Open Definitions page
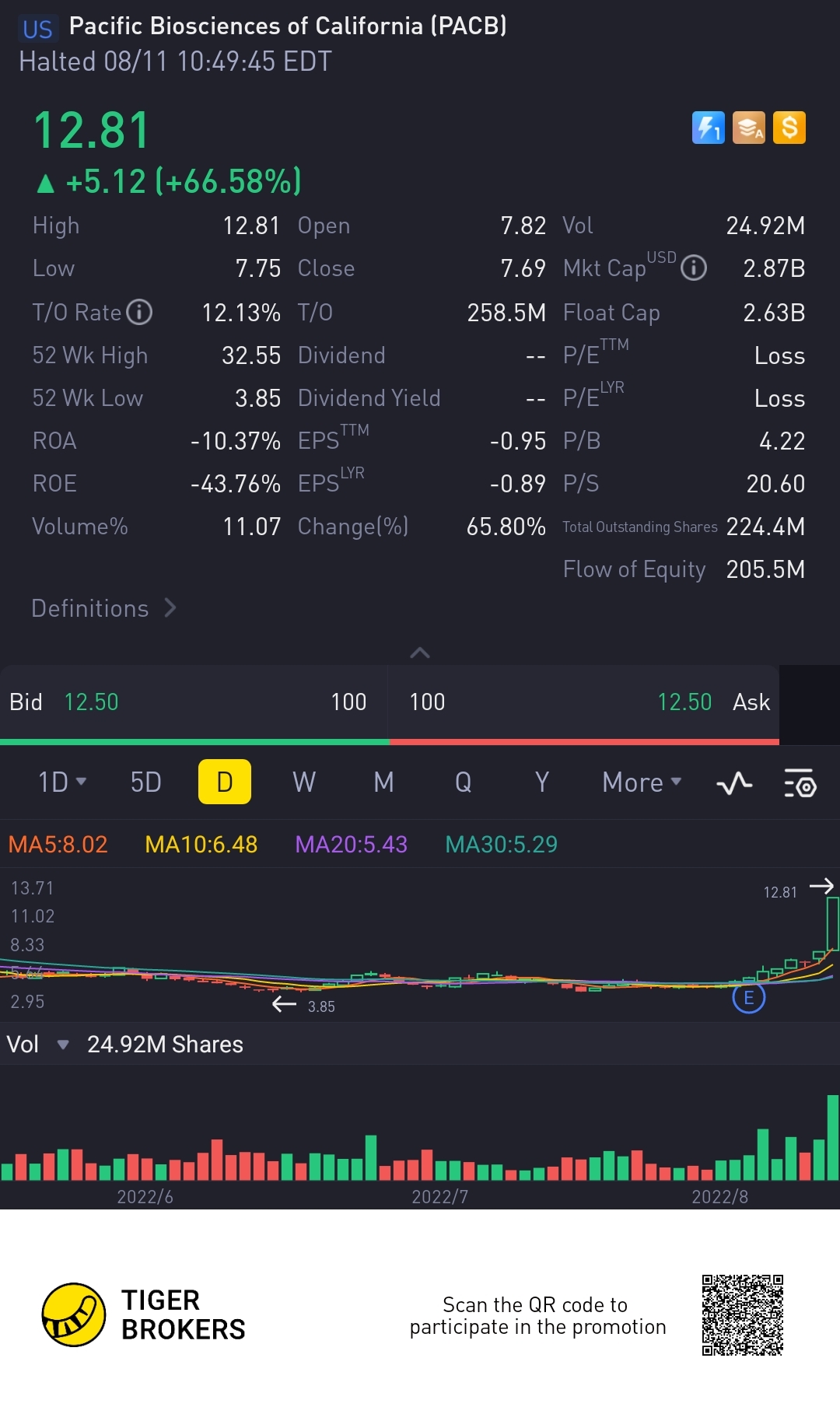 [x=104, y=608]
